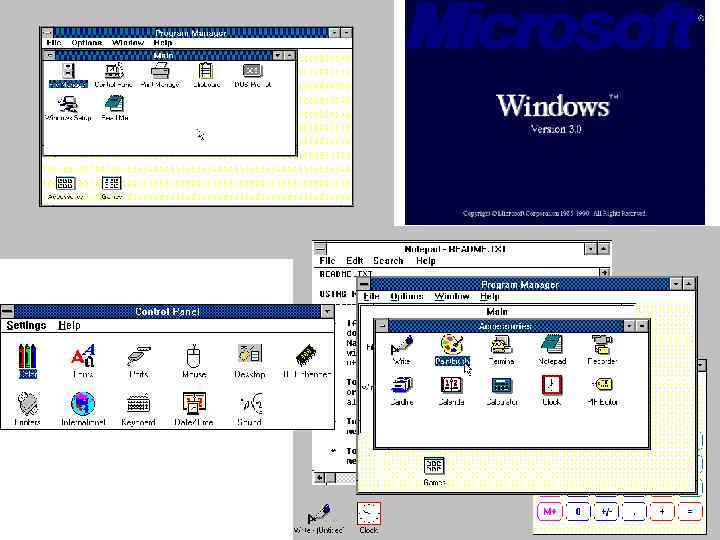Launch Cardfile from the Accessories group
The width and height of the screenshot is (720, 540).
point(402,391)
